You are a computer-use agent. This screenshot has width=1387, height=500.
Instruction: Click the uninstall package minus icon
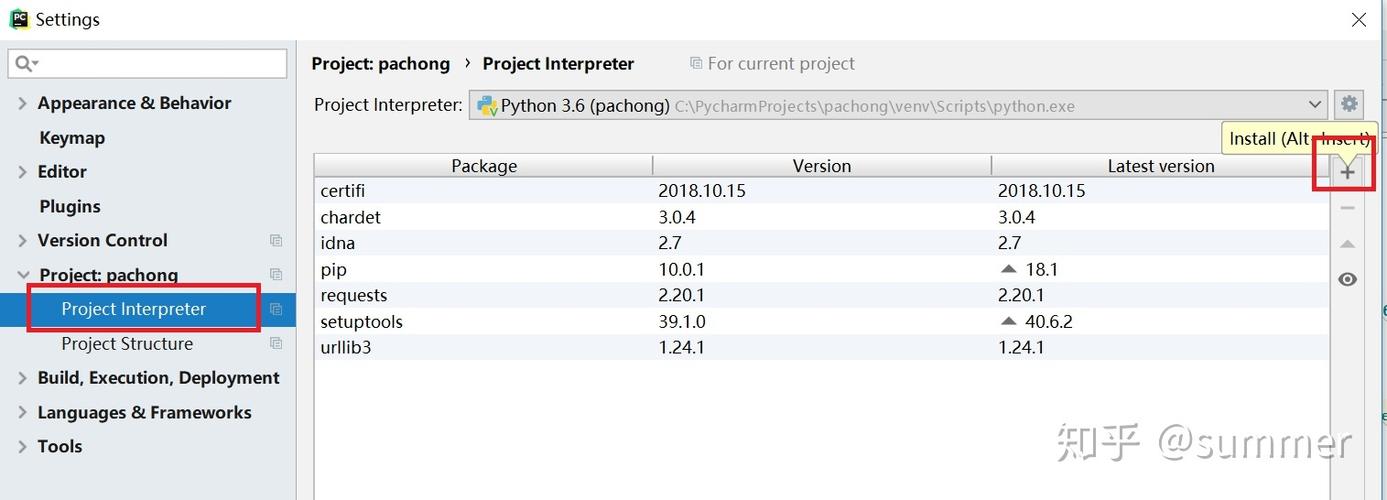(x=1347, y=208)
